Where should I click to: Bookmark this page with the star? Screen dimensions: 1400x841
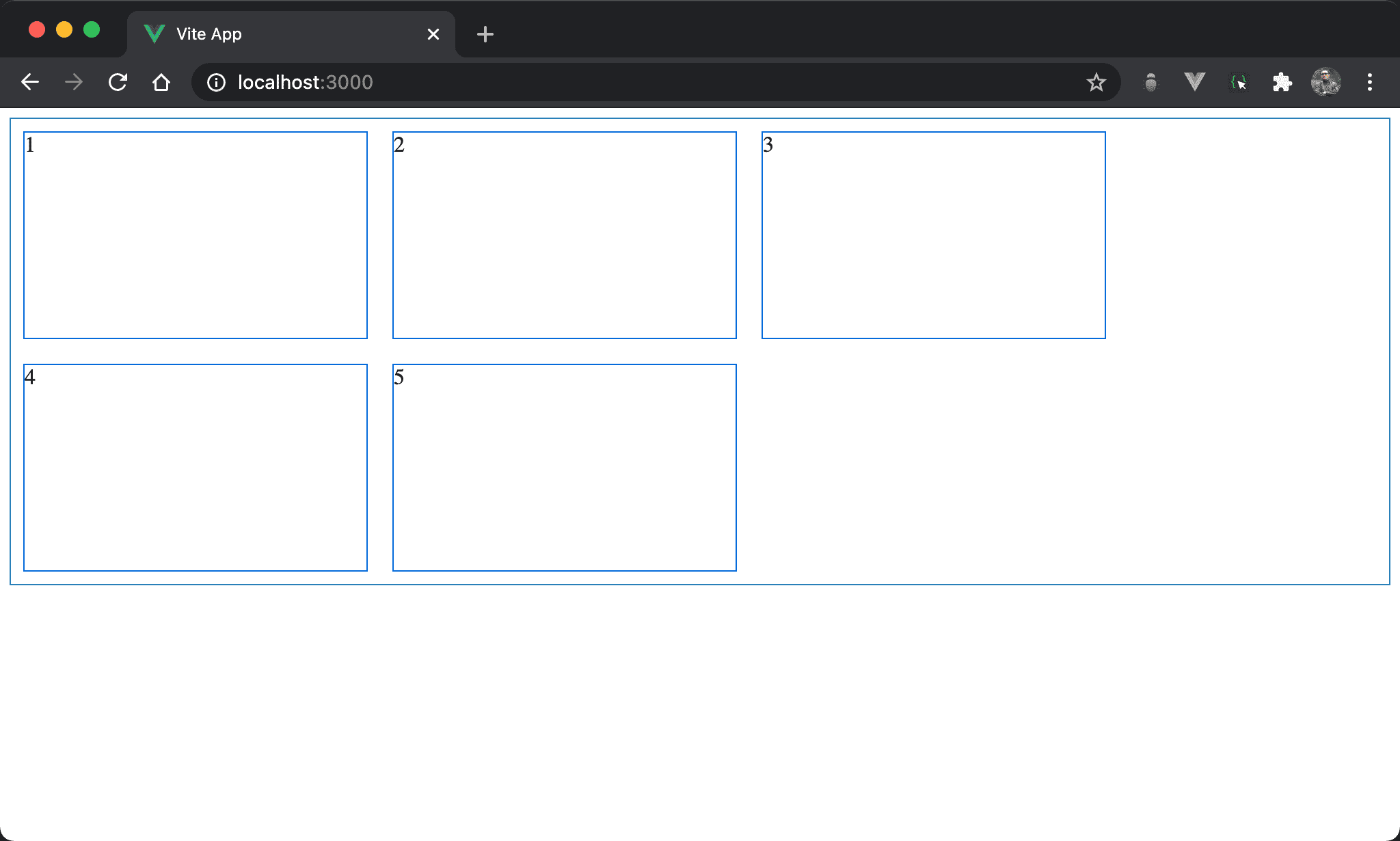coord(1096,82)
